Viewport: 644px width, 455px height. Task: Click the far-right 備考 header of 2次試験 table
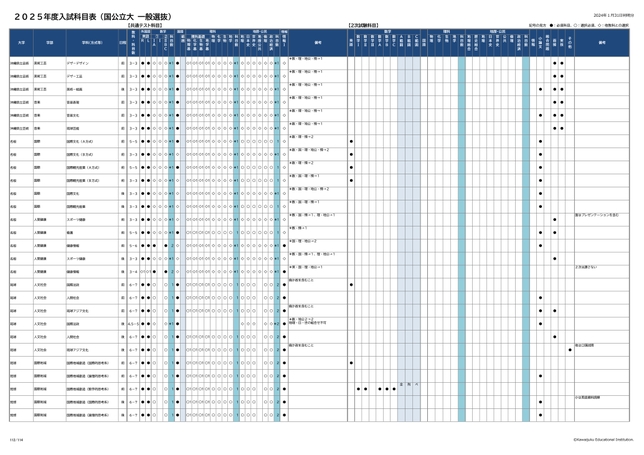(x=602, y=43)
